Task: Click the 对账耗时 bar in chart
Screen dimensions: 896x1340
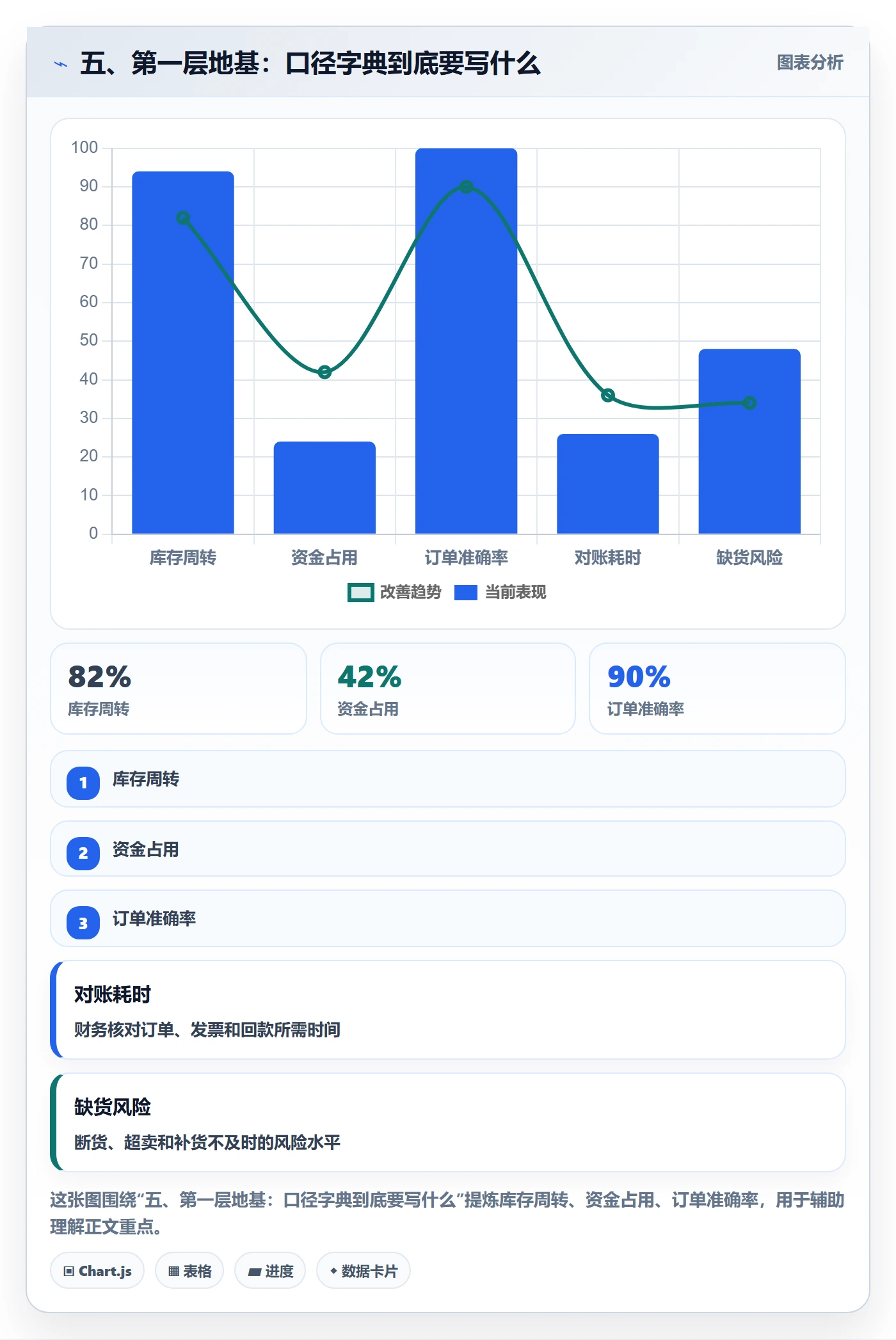Action: 608,484
